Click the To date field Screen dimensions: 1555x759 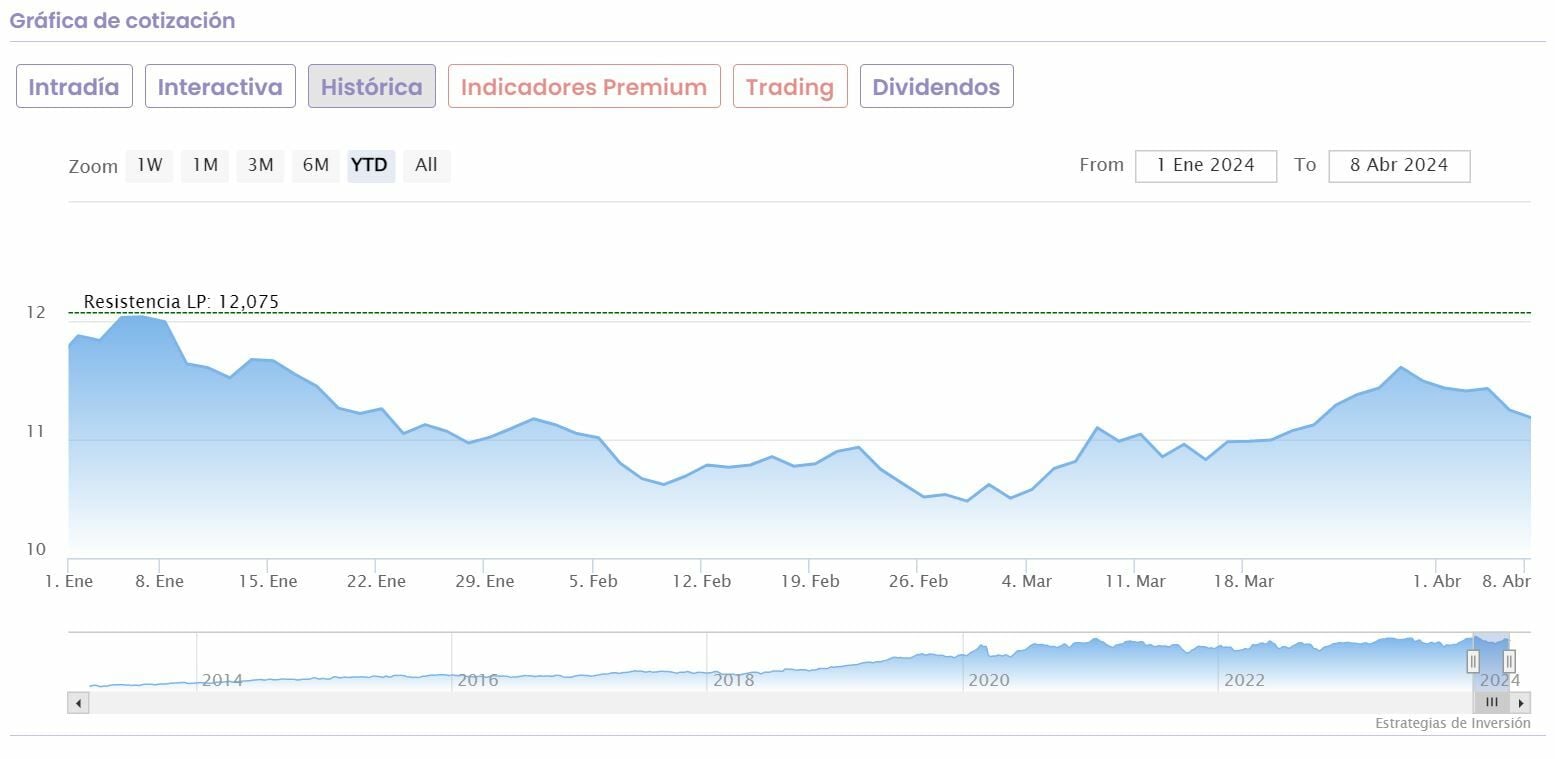1398,166
